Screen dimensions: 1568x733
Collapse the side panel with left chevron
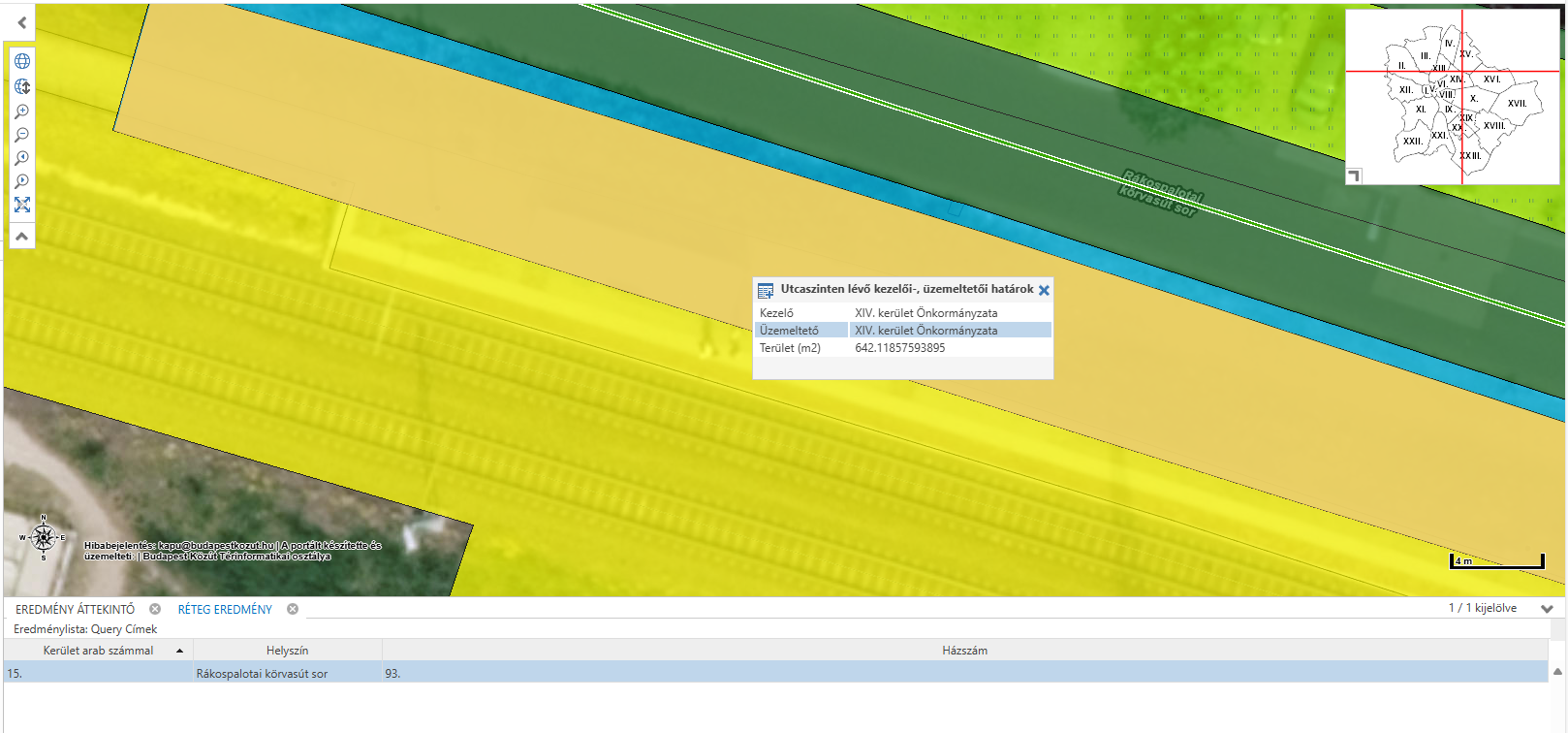pos(21,22)
